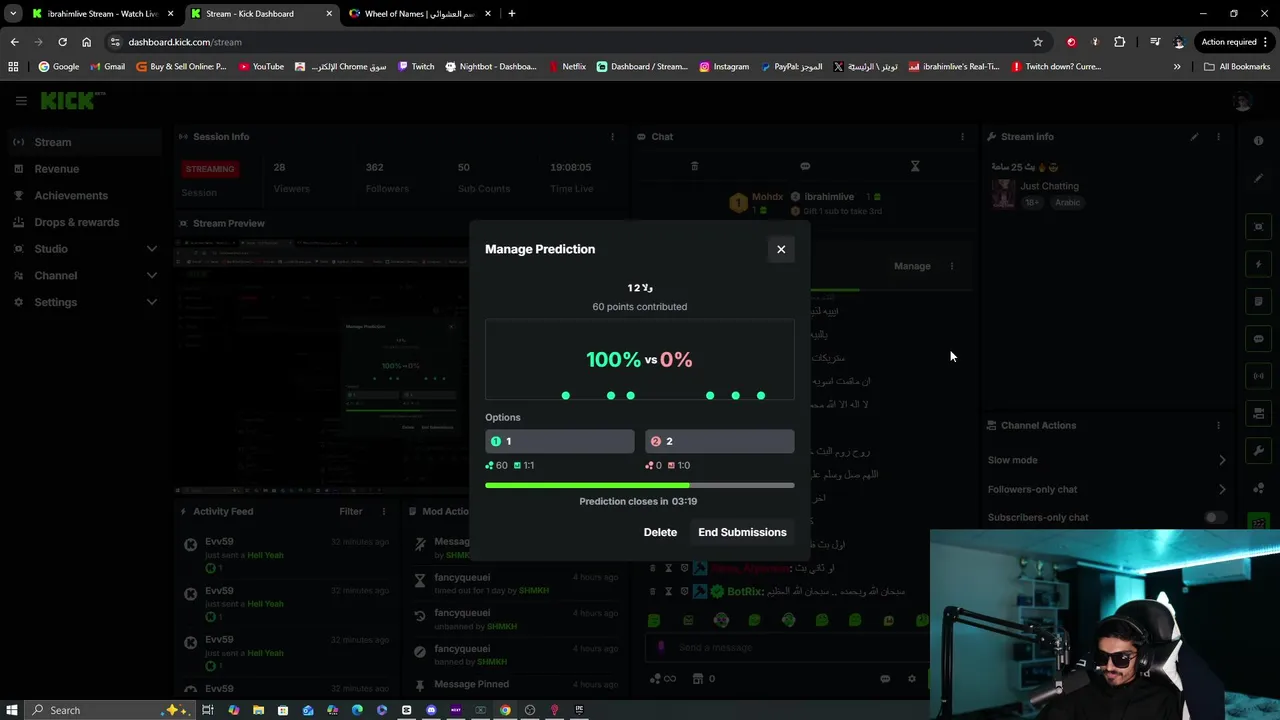
Task: Toggle Subscribers-only chat switch
Action: (1215, 517)
